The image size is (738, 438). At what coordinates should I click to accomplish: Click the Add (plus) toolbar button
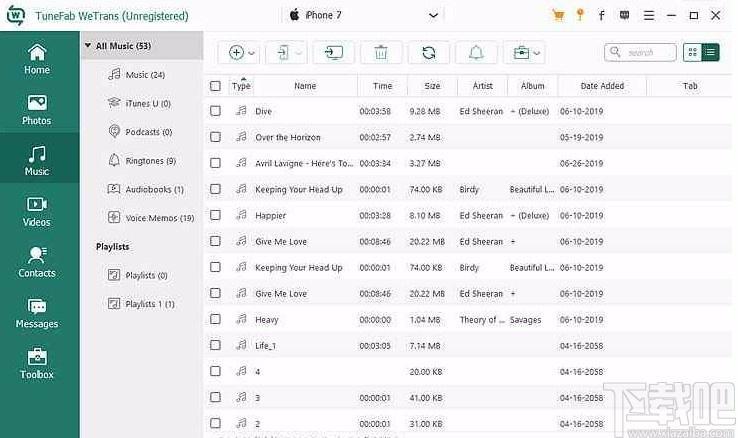click(x=236, y=53)
